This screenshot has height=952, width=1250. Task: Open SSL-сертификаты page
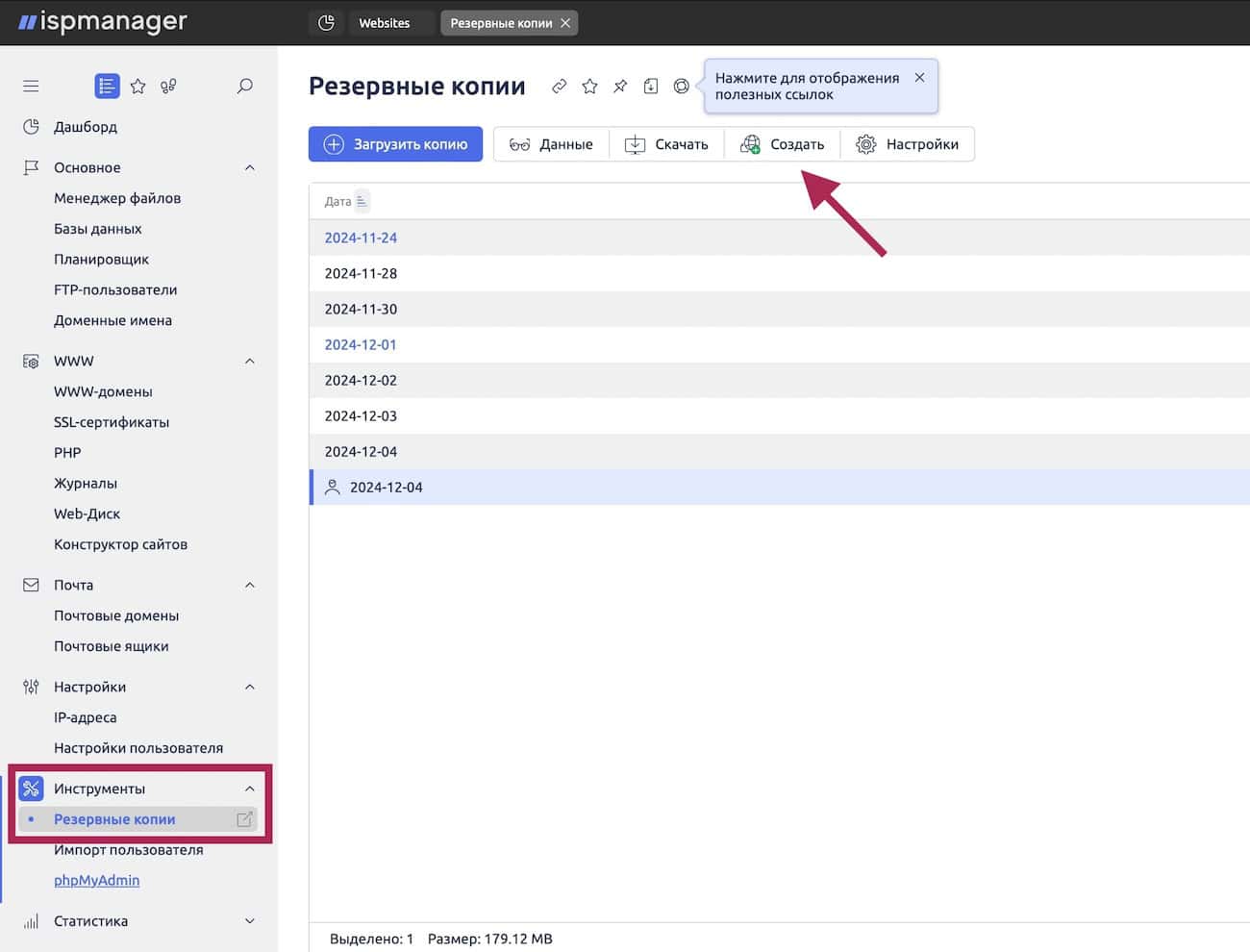point(112,422)
